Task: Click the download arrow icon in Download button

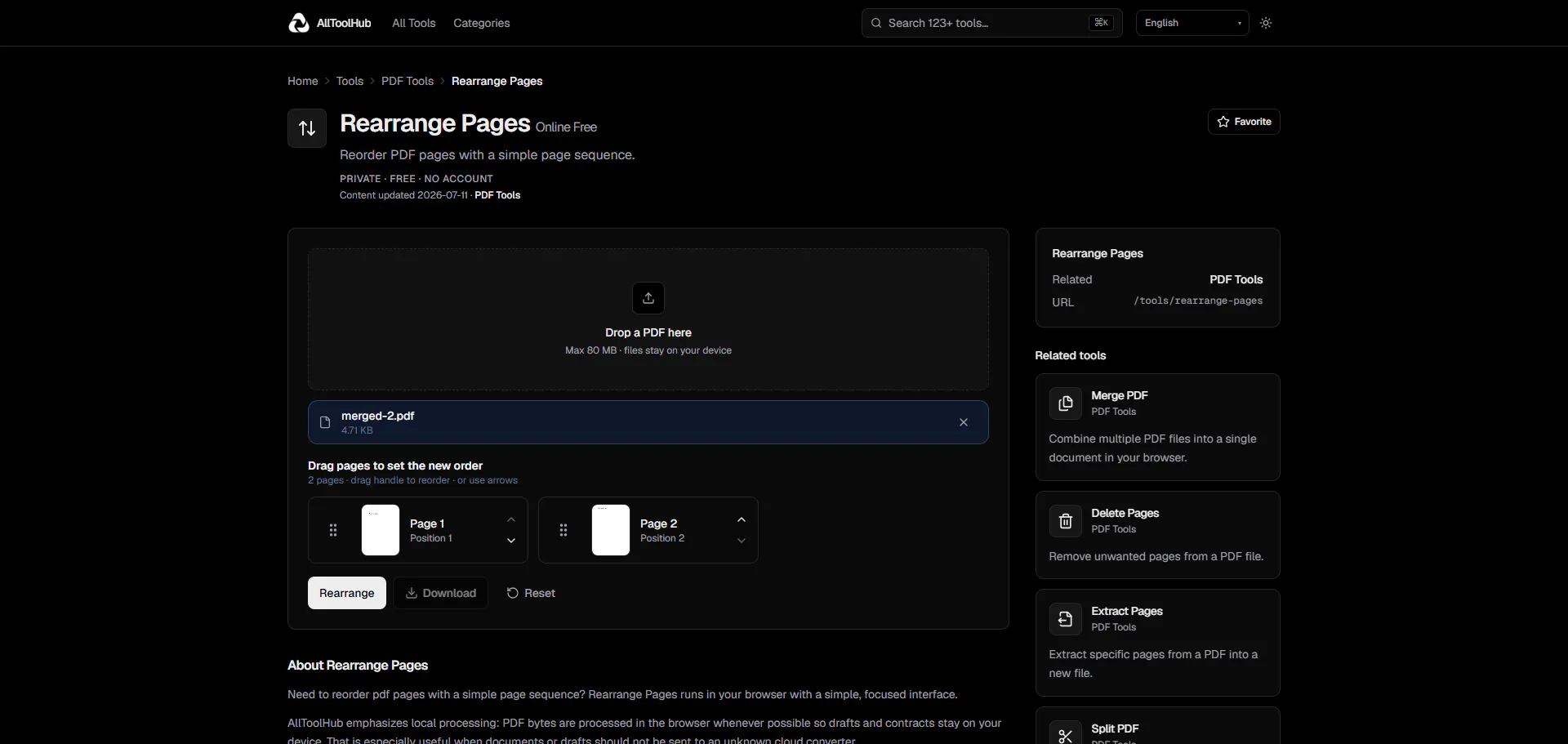Action: coord(412,593)
